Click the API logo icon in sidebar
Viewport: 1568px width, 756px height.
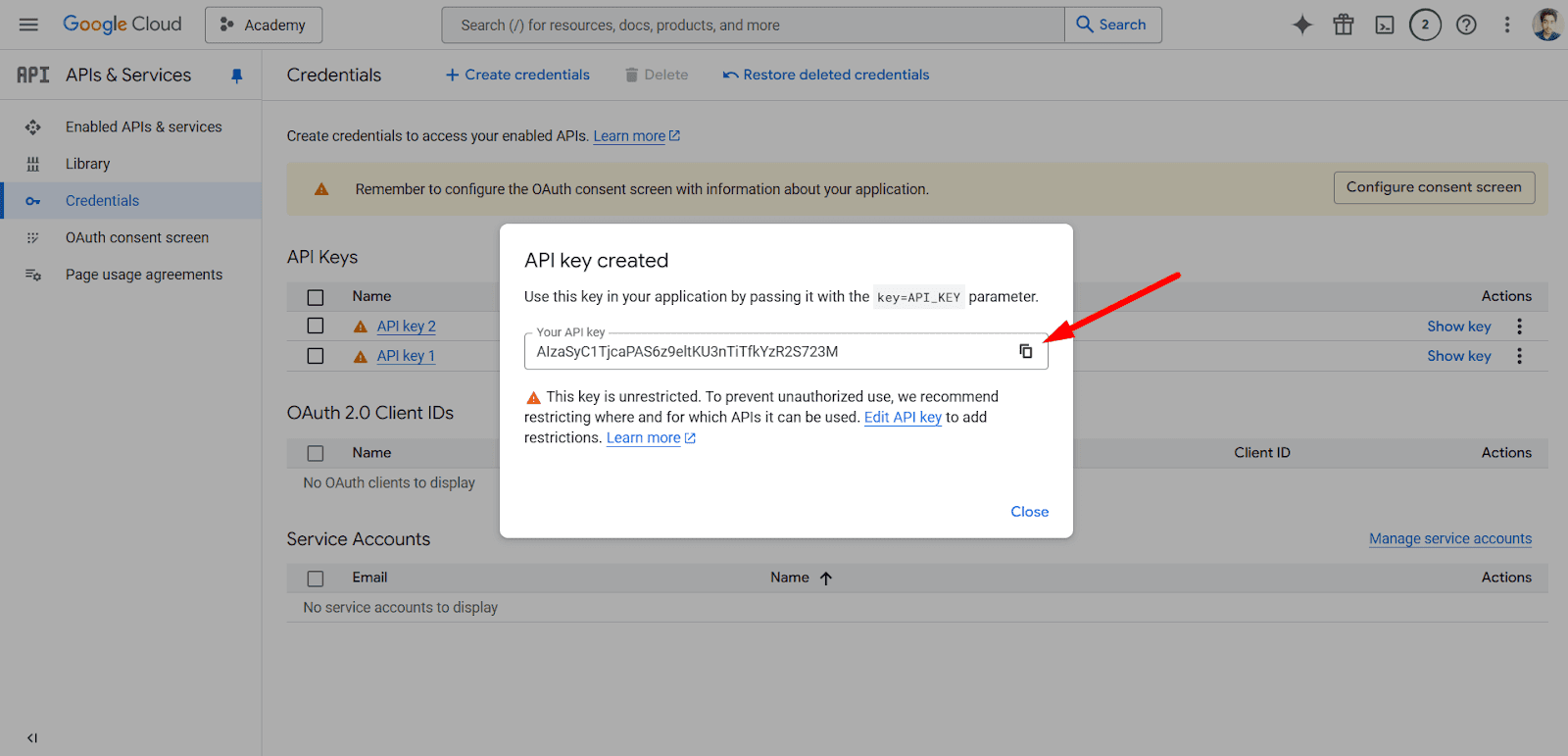[x=33, y=75]
